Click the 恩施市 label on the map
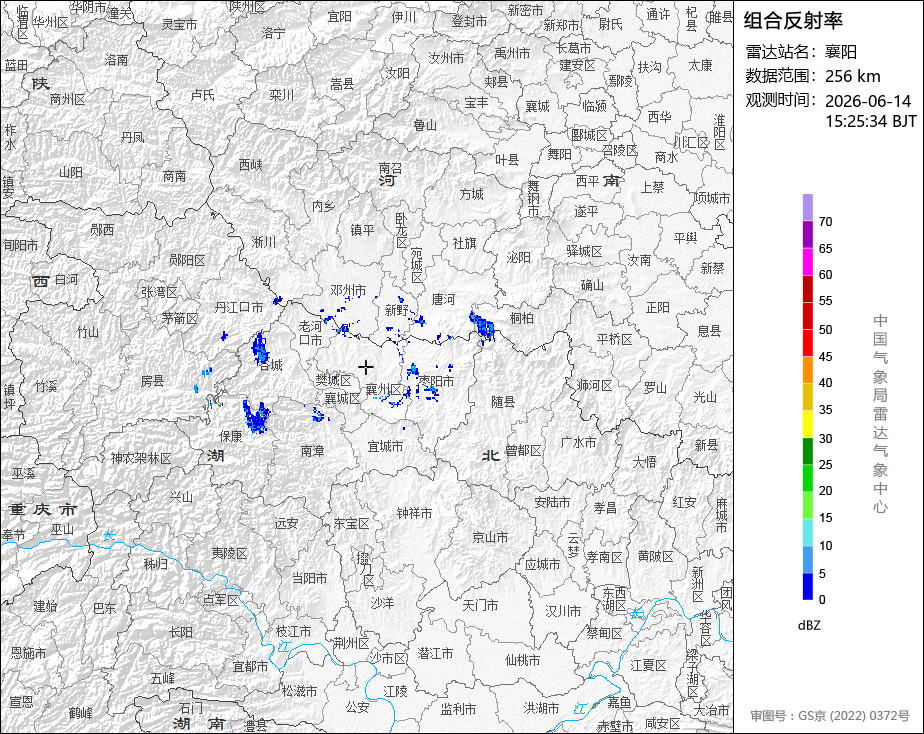This screenshot has height=734, width=924. click(x=28, y=653)
